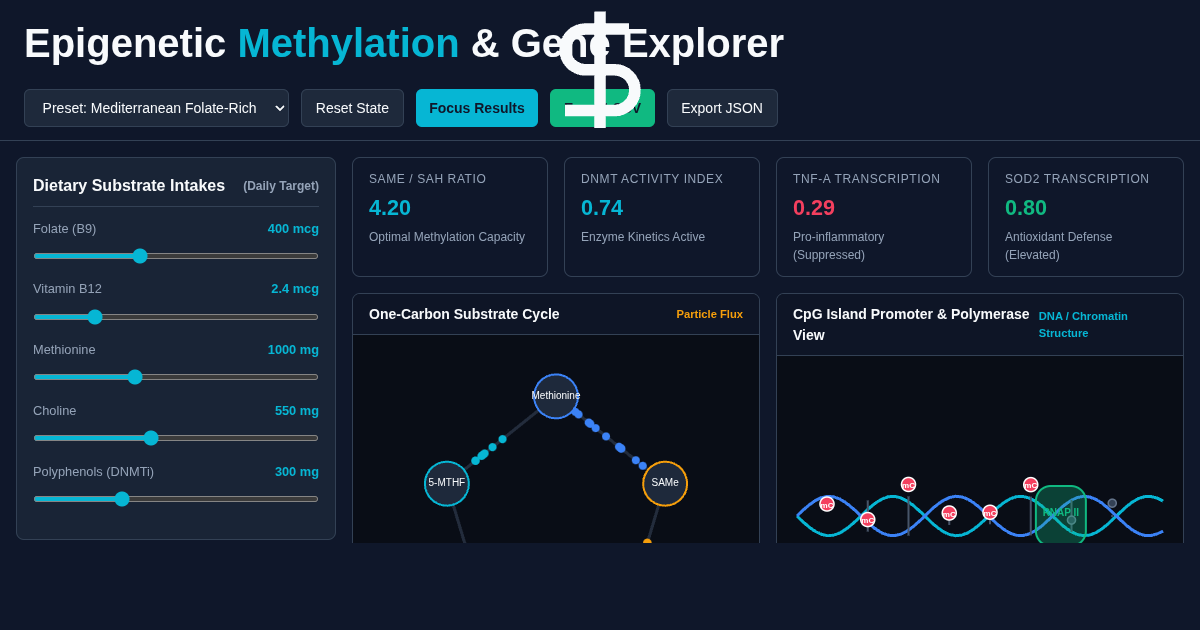Click the DNMT Activity Index value 0.74
The image size is (1200, 630).
602,208
